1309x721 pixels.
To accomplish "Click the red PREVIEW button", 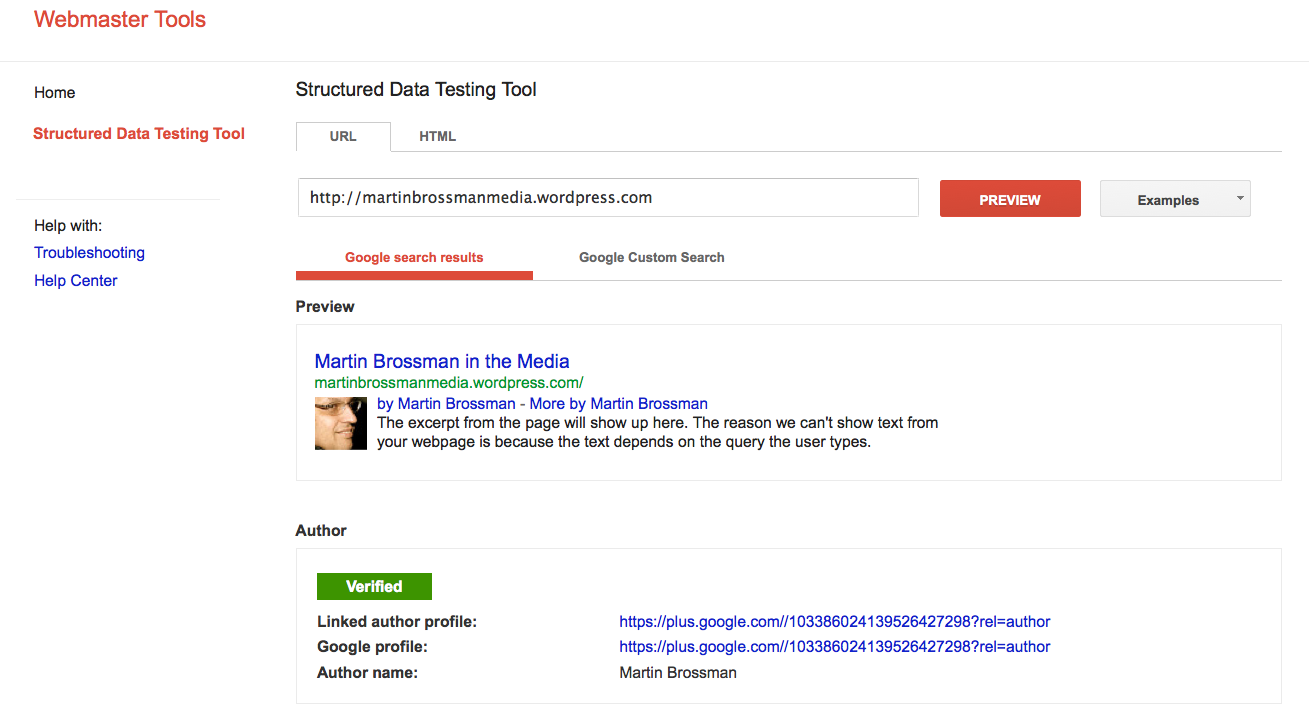I will pyautogui.click(x=1010, y=199).
